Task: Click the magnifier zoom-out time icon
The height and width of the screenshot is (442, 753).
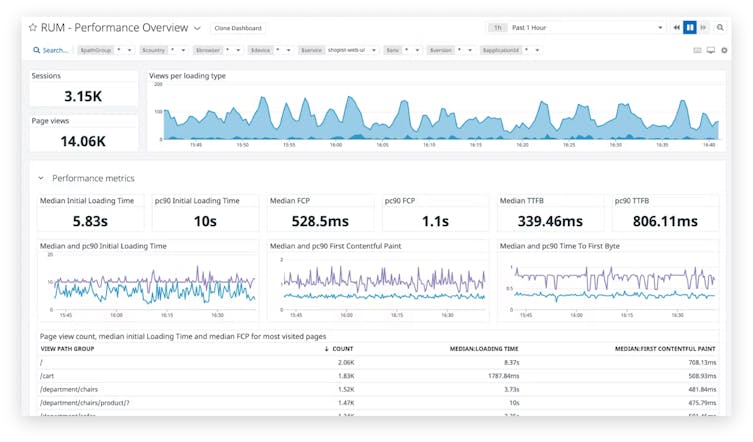Action: pos(720,28)
